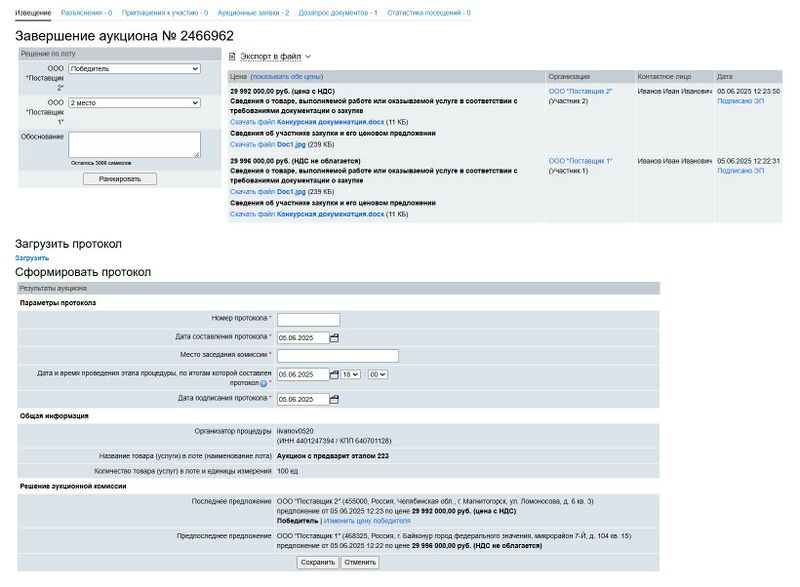800x587 pixels.
Task: Open the hour selector showing 18
Action: pos(350,374)
